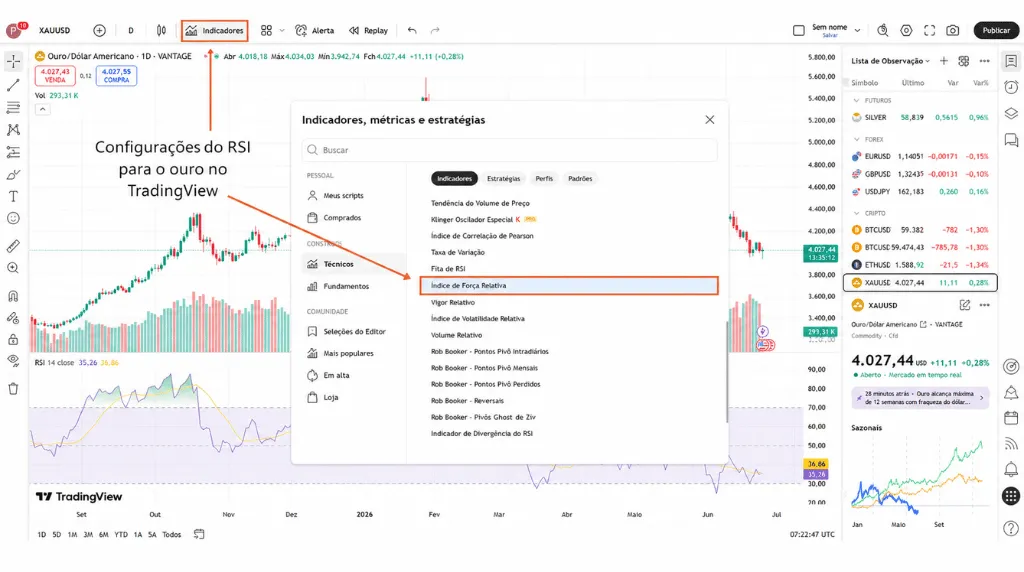Select EURUSD row in watchlist
The image size is (1024, 572).
pyautogui.click(x=920, y=156)
